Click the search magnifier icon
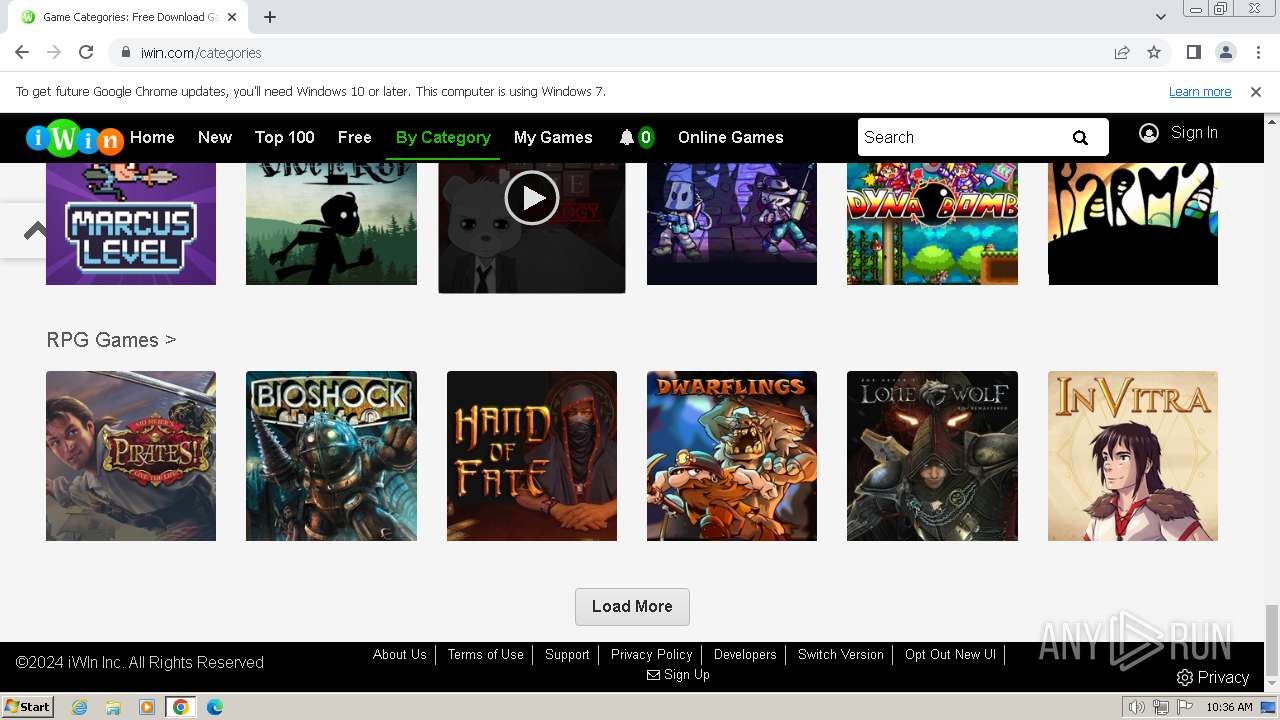1280x720 pixels. tap(1080, 138)
